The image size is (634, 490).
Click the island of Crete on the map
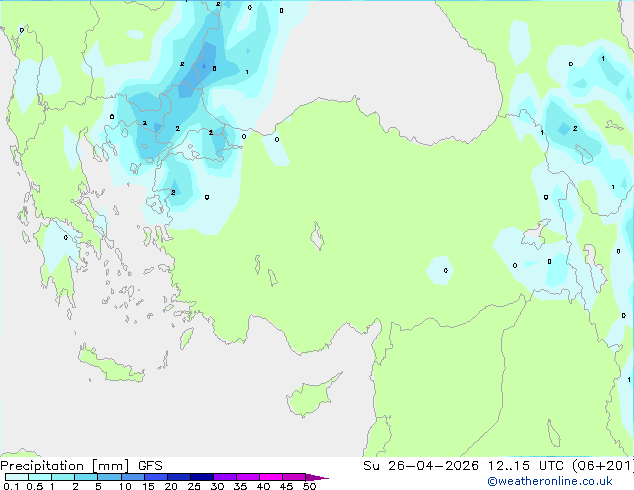(110, 364)
